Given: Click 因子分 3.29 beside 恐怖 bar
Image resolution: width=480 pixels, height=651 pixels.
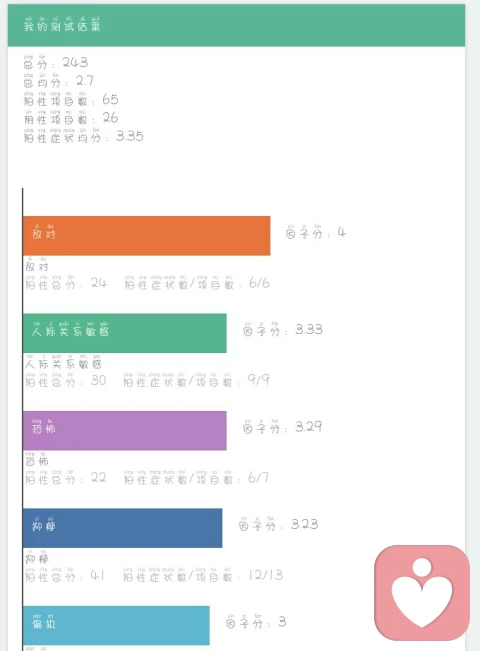Looking at the screenshot, I should tap(282, 426).
